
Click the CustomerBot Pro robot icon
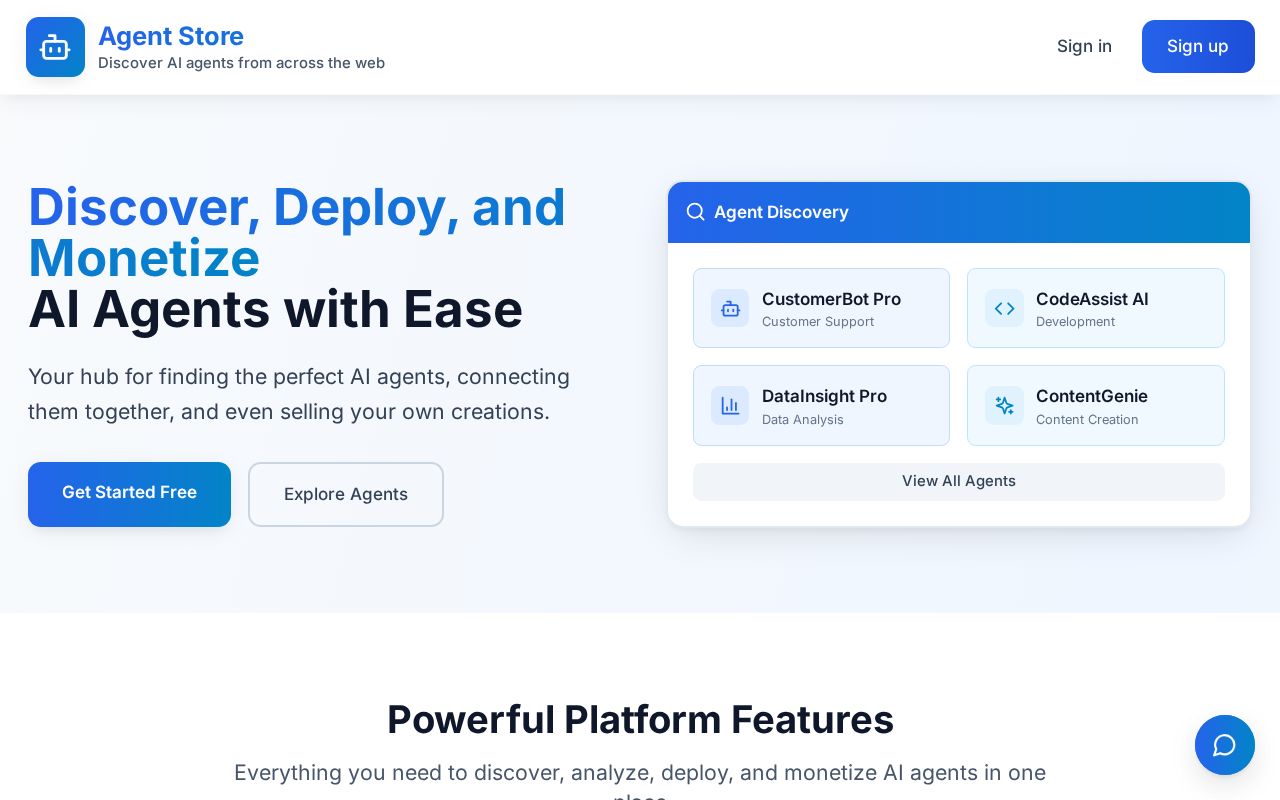click(730, 308)
